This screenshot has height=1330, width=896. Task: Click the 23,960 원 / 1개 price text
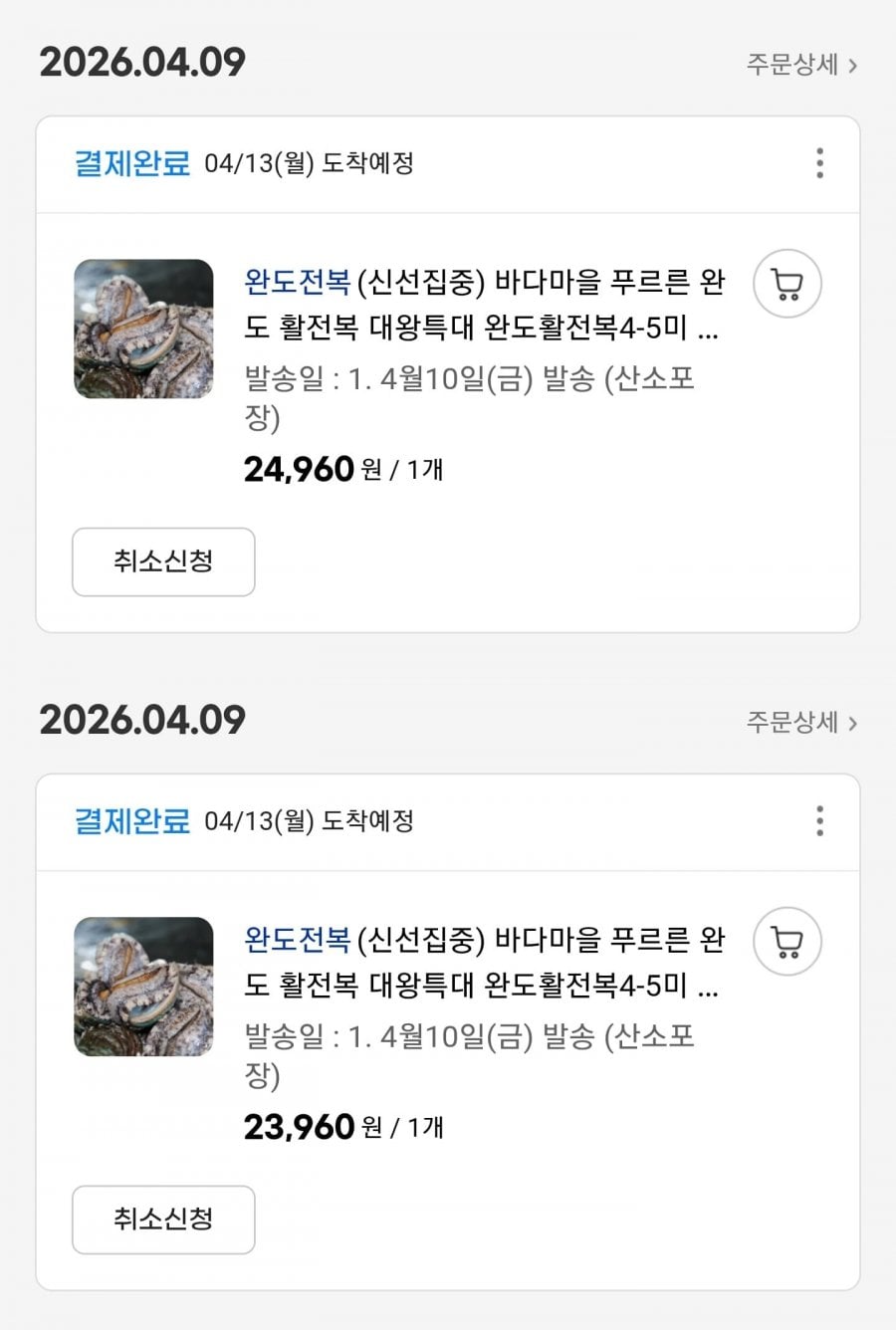(x=343, y=1127)
